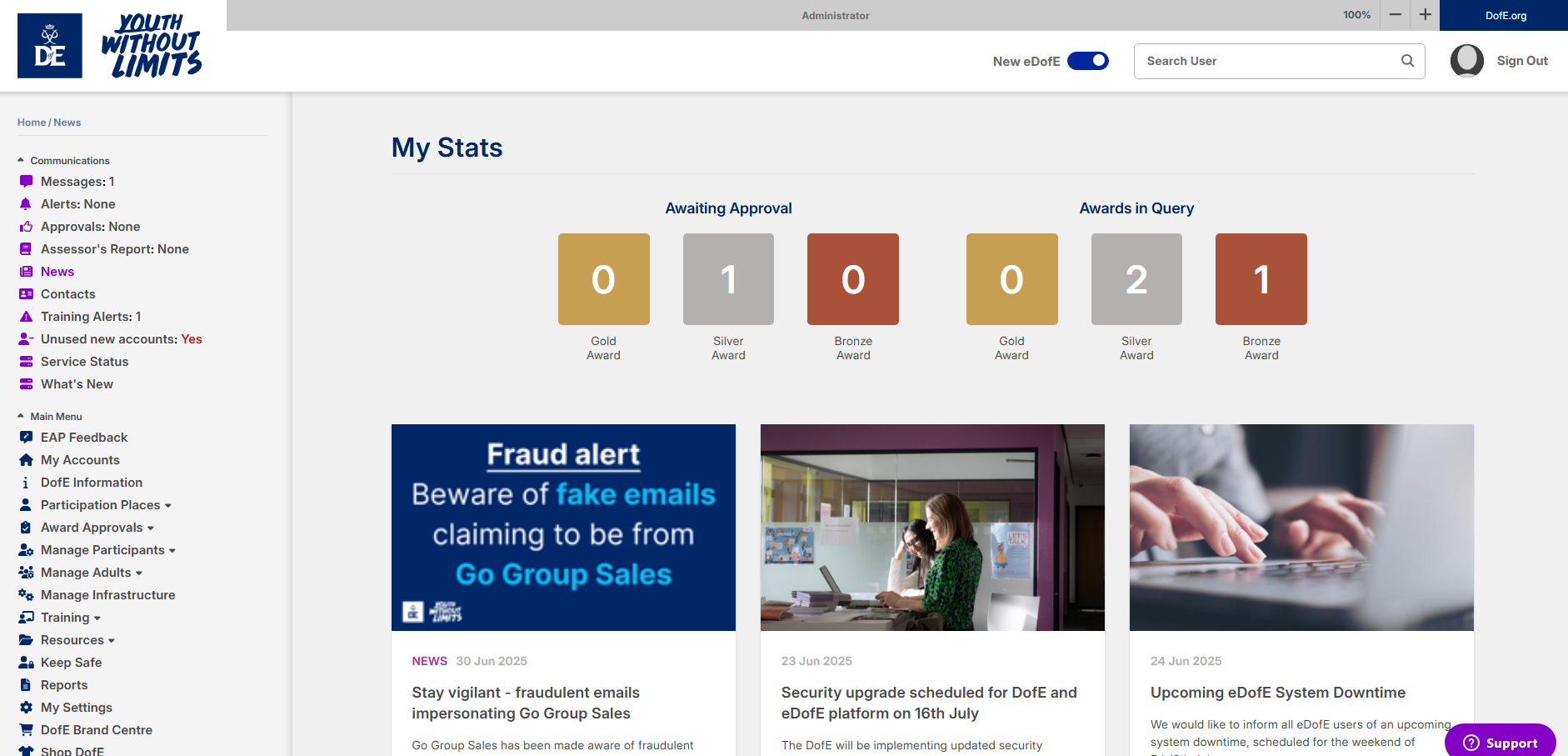Click the My Accounts home icon

pyautogui.click(x=26, y=460)
